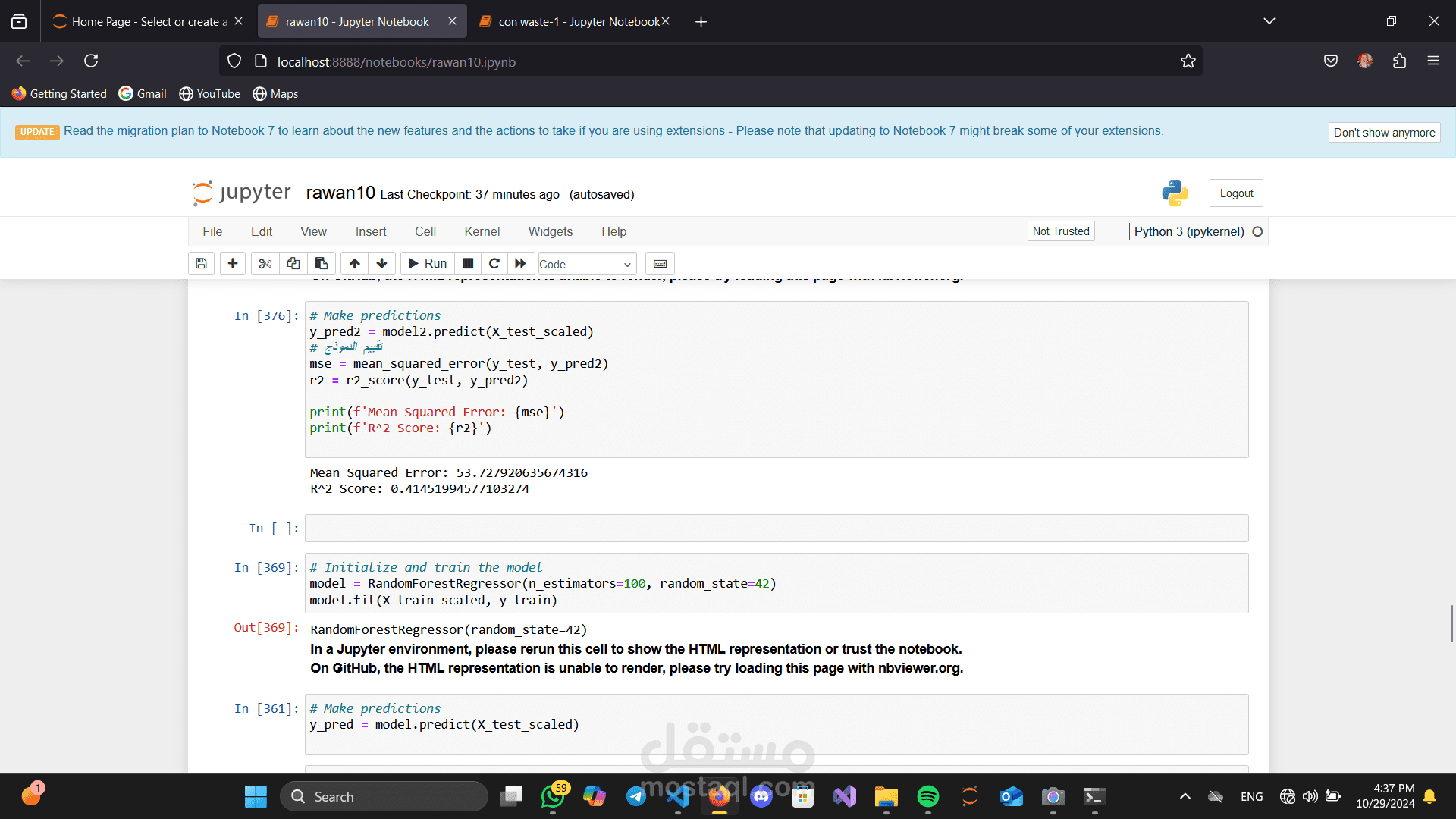
Task: Open the Cell menu
Action: 425,231
